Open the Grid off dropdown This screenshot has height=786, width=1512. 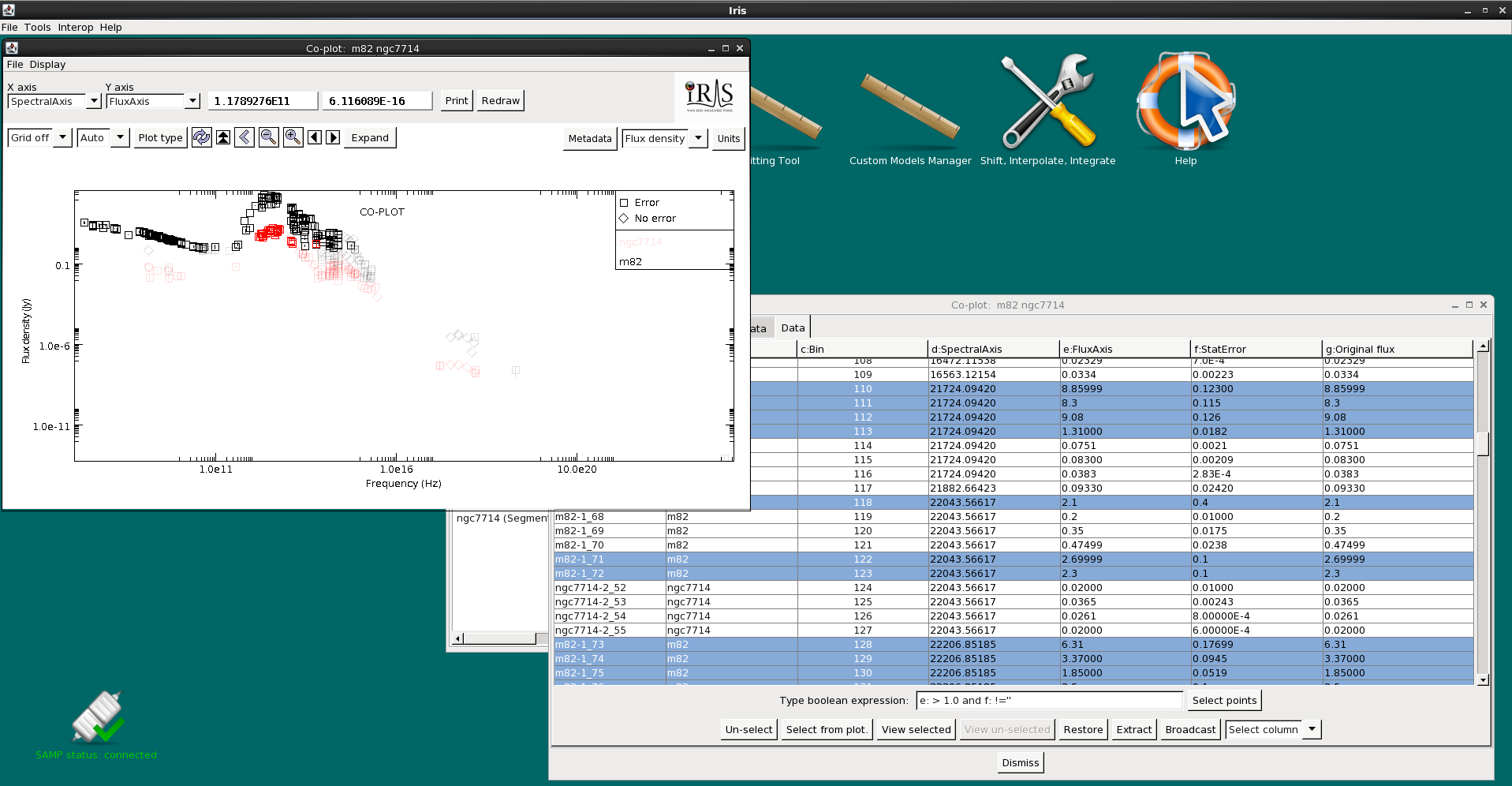[62, 137]
